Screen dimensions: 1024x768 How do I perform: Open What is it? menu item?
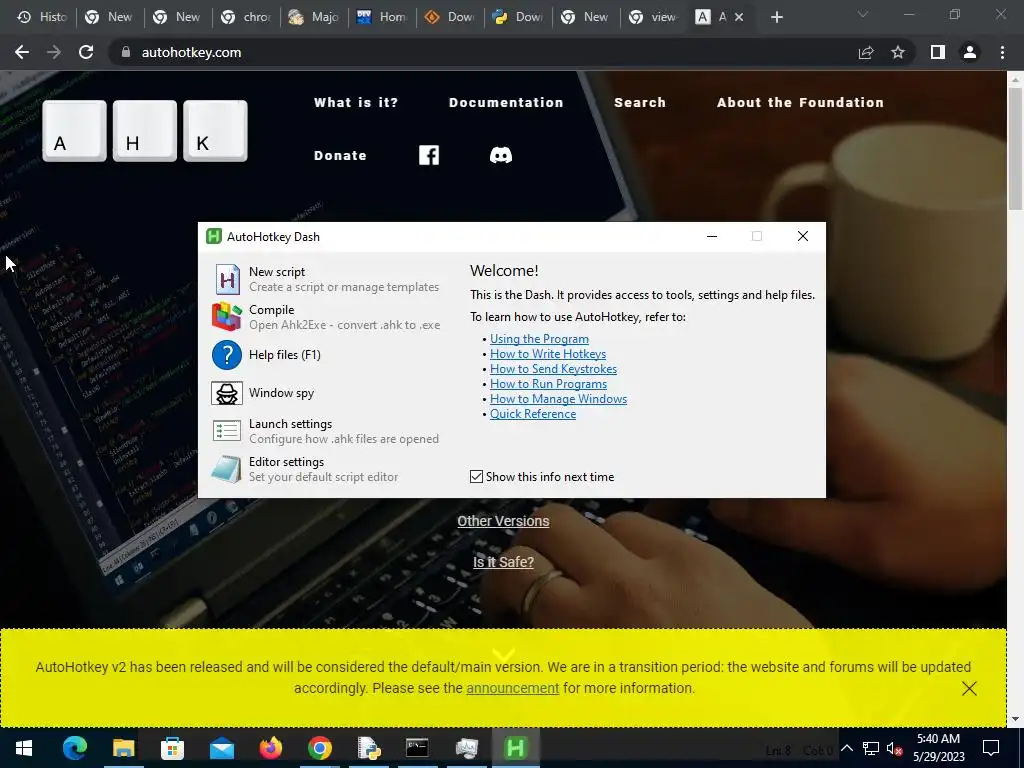click(356, 103)
